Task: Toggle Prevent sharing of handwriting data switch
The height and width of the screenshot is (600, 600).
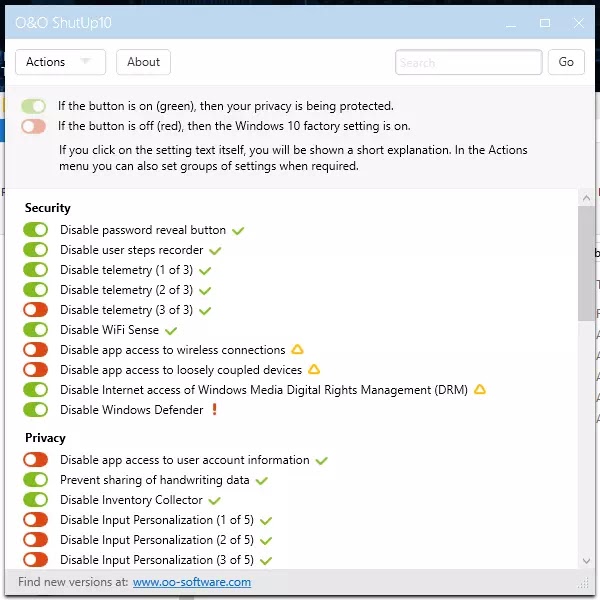Action: (x=36, y=479)
